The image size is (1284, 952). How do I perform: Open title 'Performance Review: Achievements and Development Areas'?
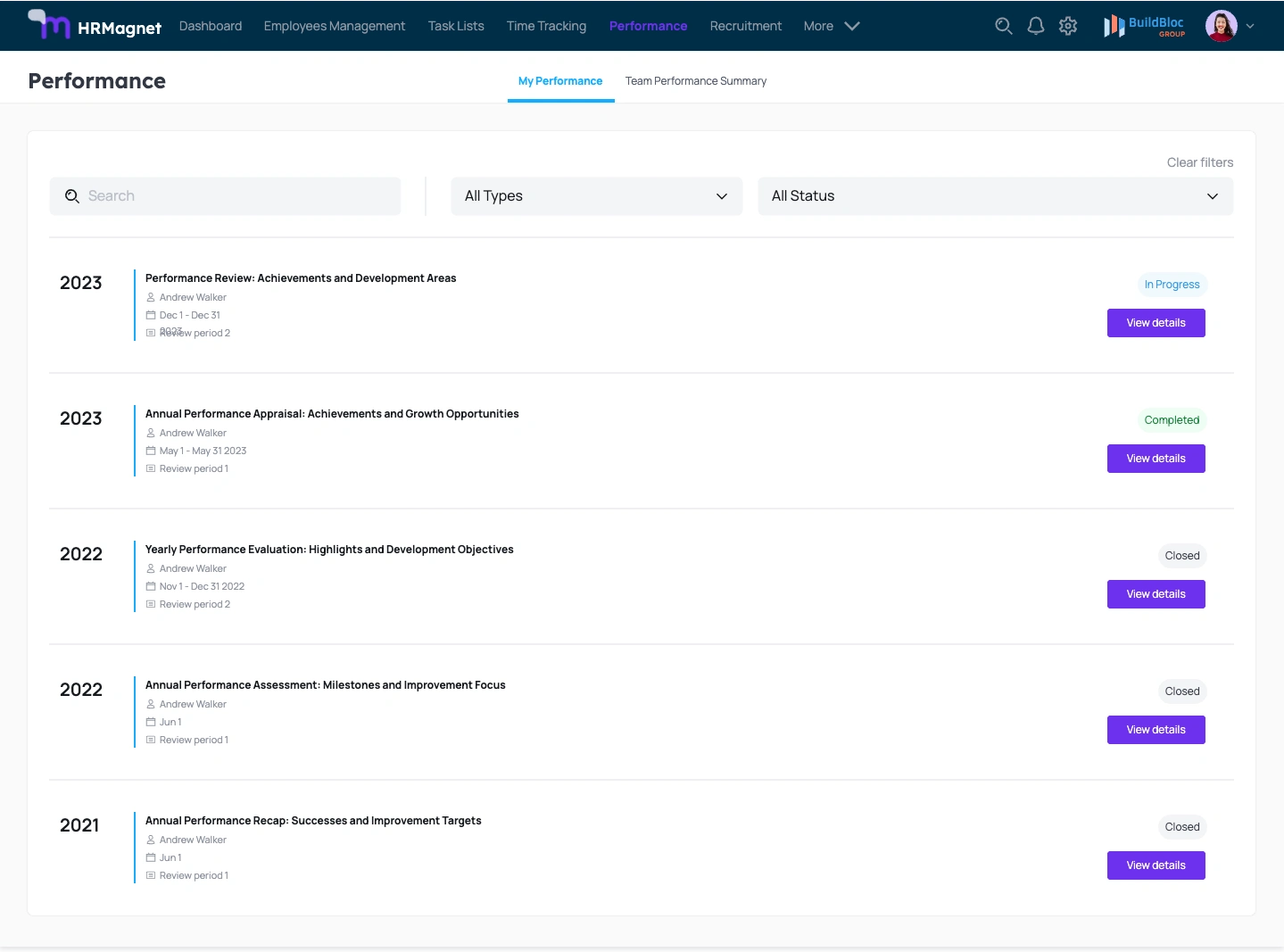(301, 278)
